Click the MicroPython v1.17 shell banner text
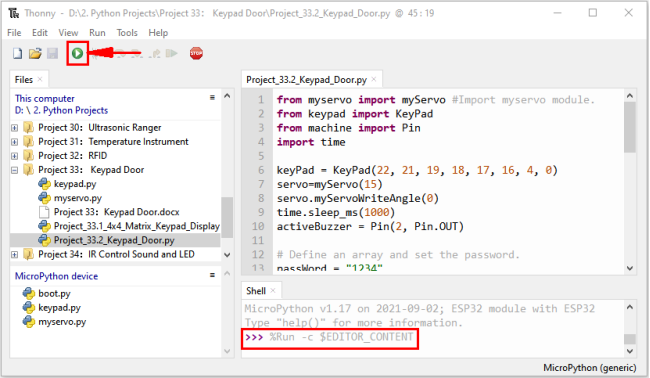Screen dimensions: 650x378 (x=420, y=309)
